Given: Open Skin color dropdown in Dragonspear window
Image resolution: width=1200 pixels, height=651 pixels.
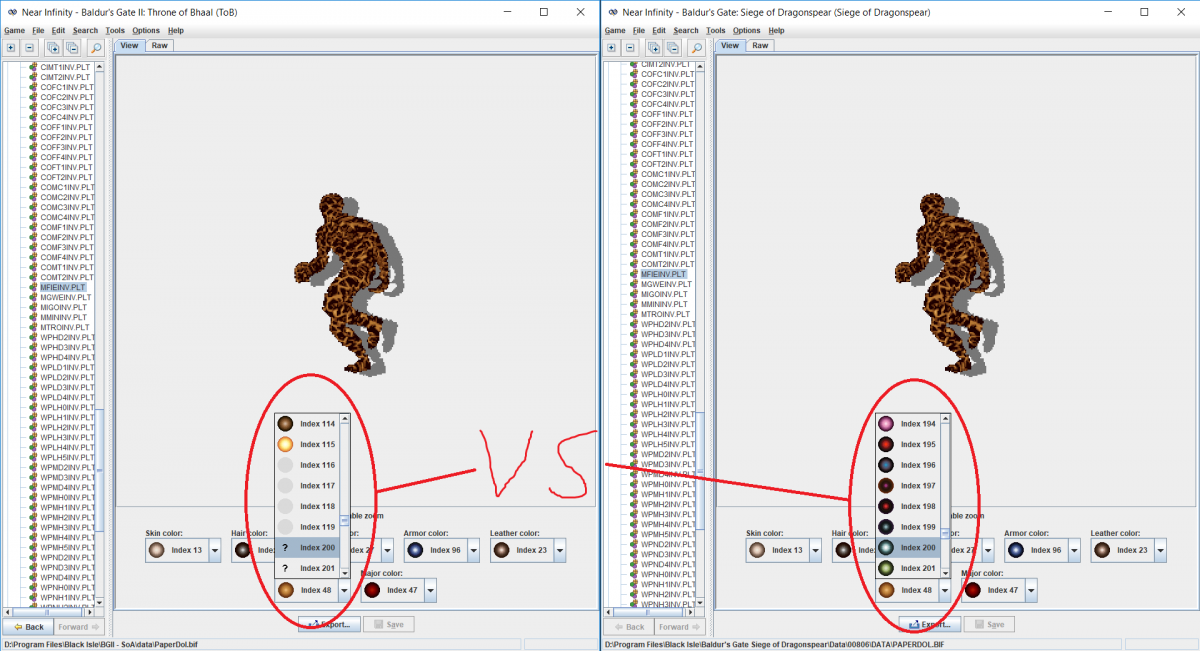Looking at the screenshot, I should pos(814,550).
